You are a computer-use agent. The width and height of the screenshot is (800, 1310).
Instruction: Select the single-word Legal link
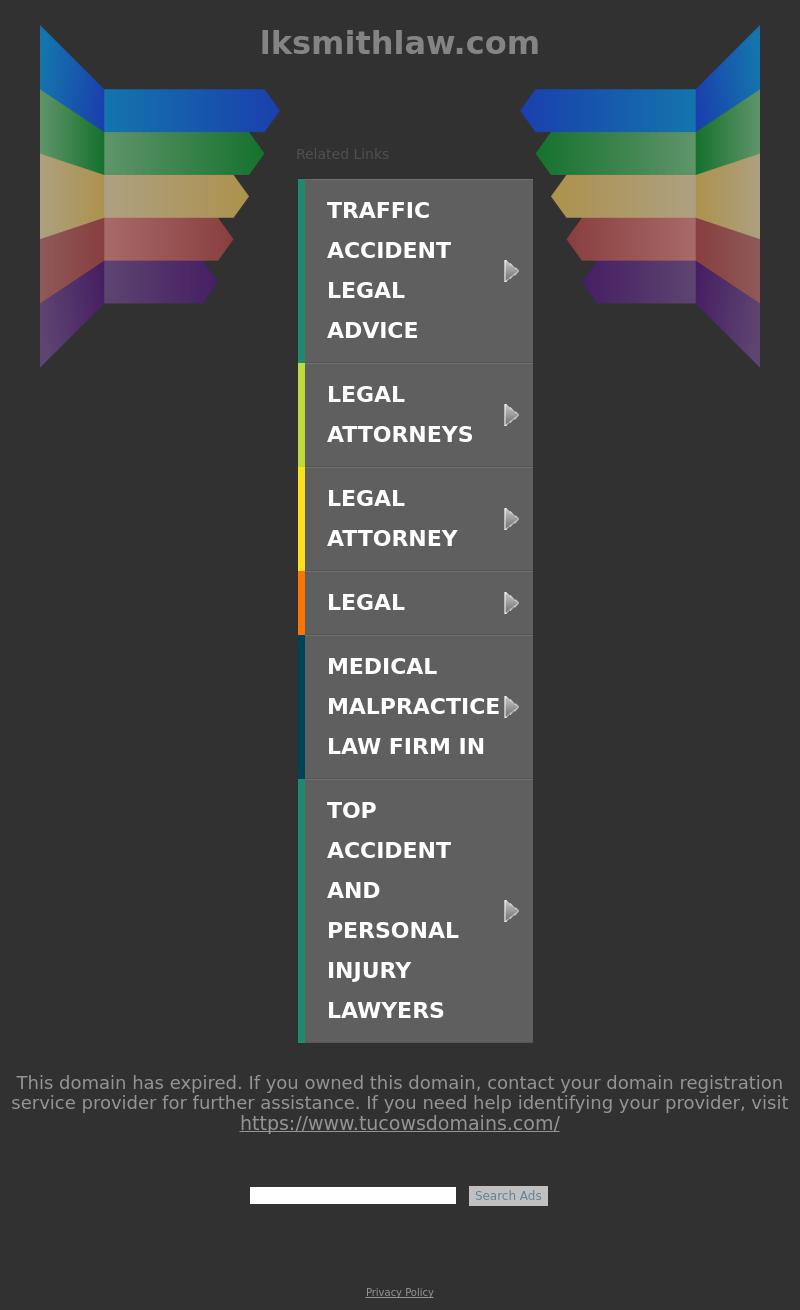click(366, 602)
